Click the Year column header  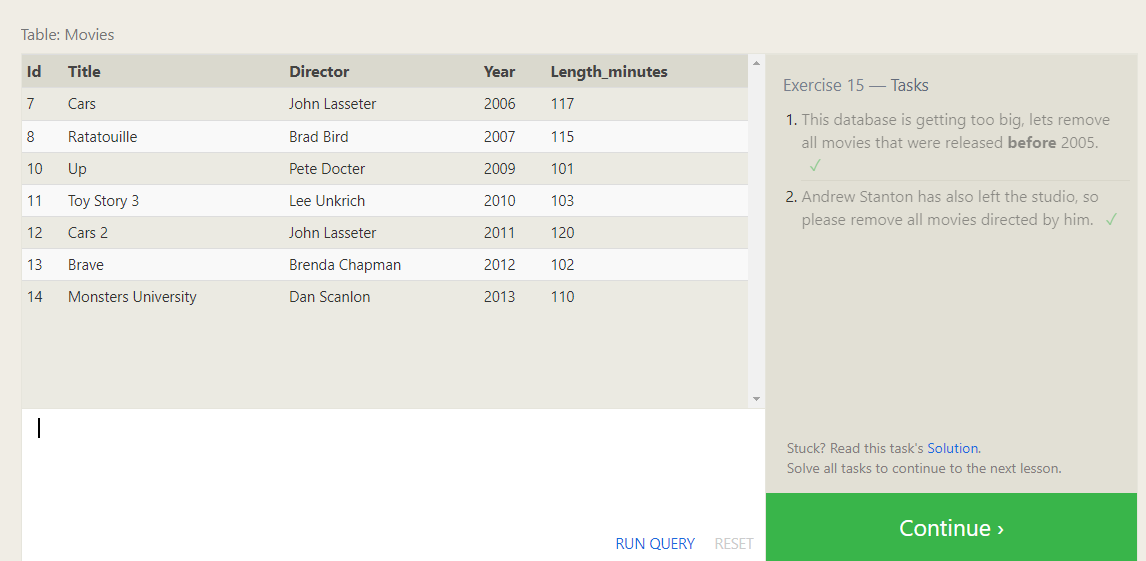(499, 72)
